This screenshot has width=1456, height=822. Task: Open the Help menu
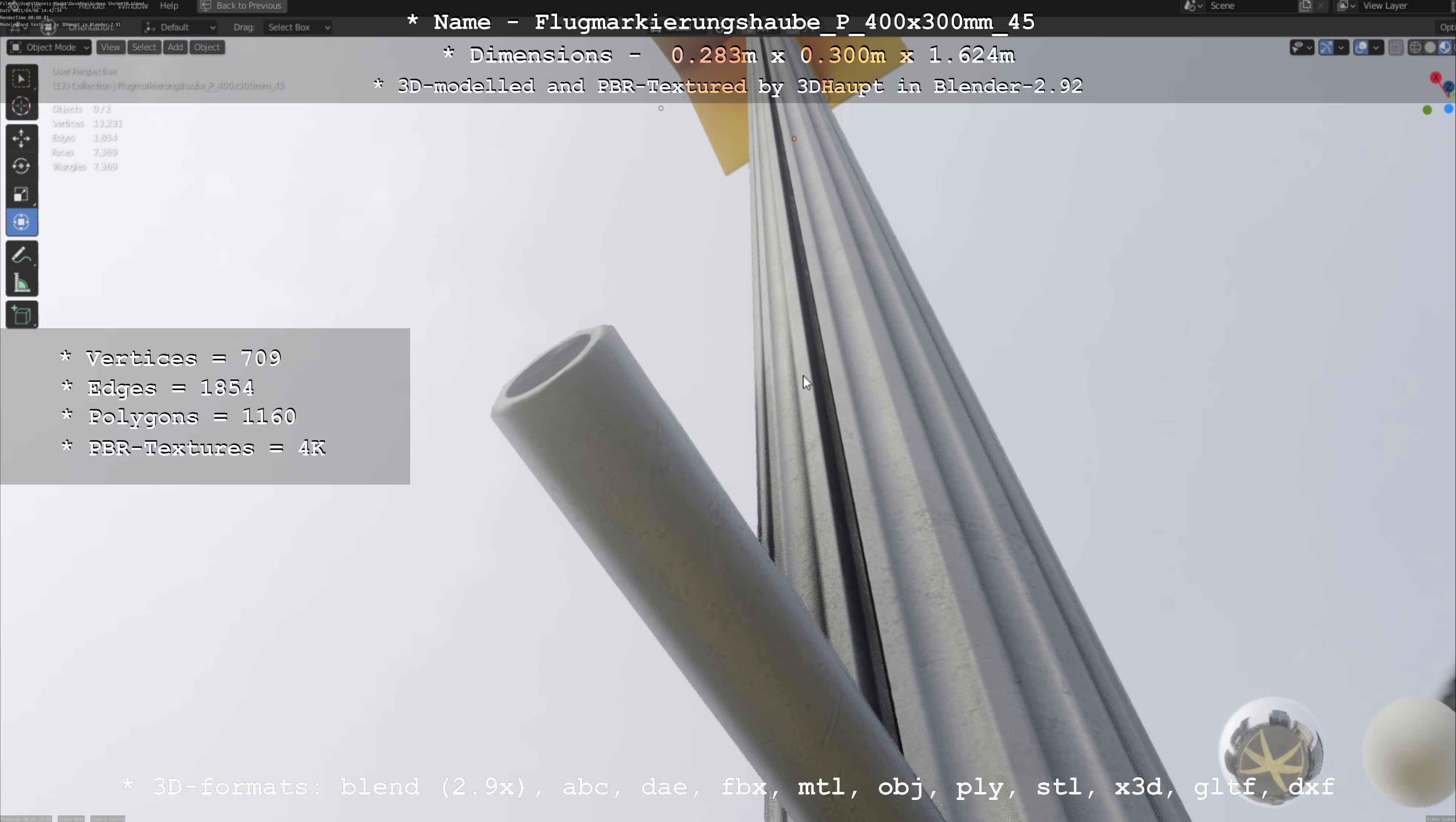[169, 6]
